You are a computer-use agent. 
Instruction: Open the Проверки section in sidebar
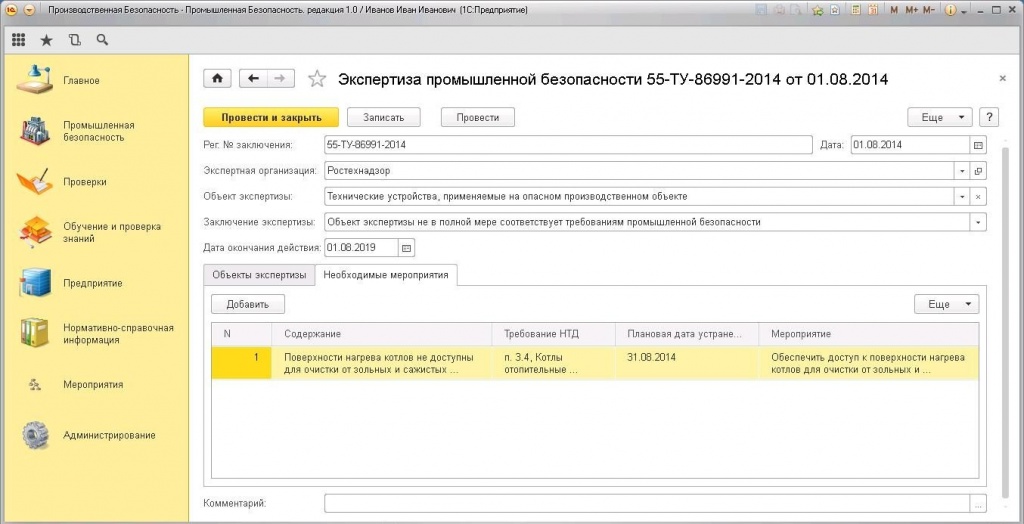click(x=85, y=182)
